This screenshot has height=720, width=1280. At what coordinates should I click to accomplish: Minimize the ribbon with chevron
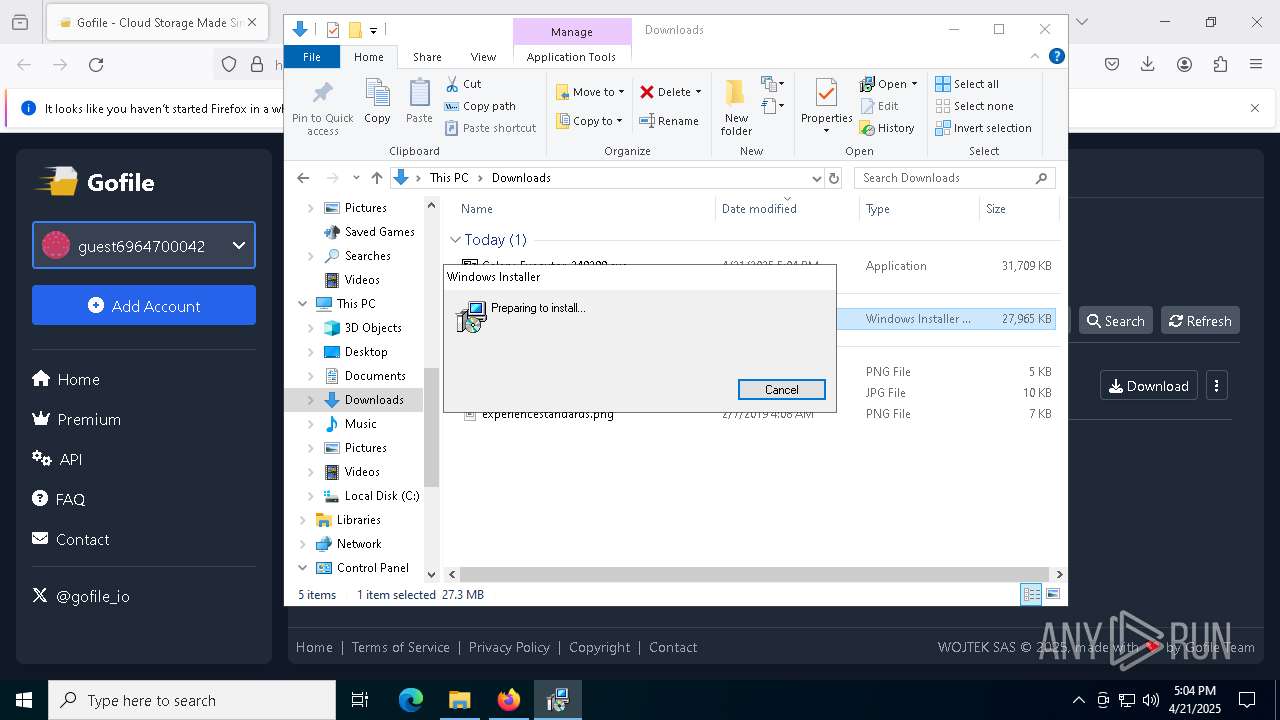(x=1035, y=57)
